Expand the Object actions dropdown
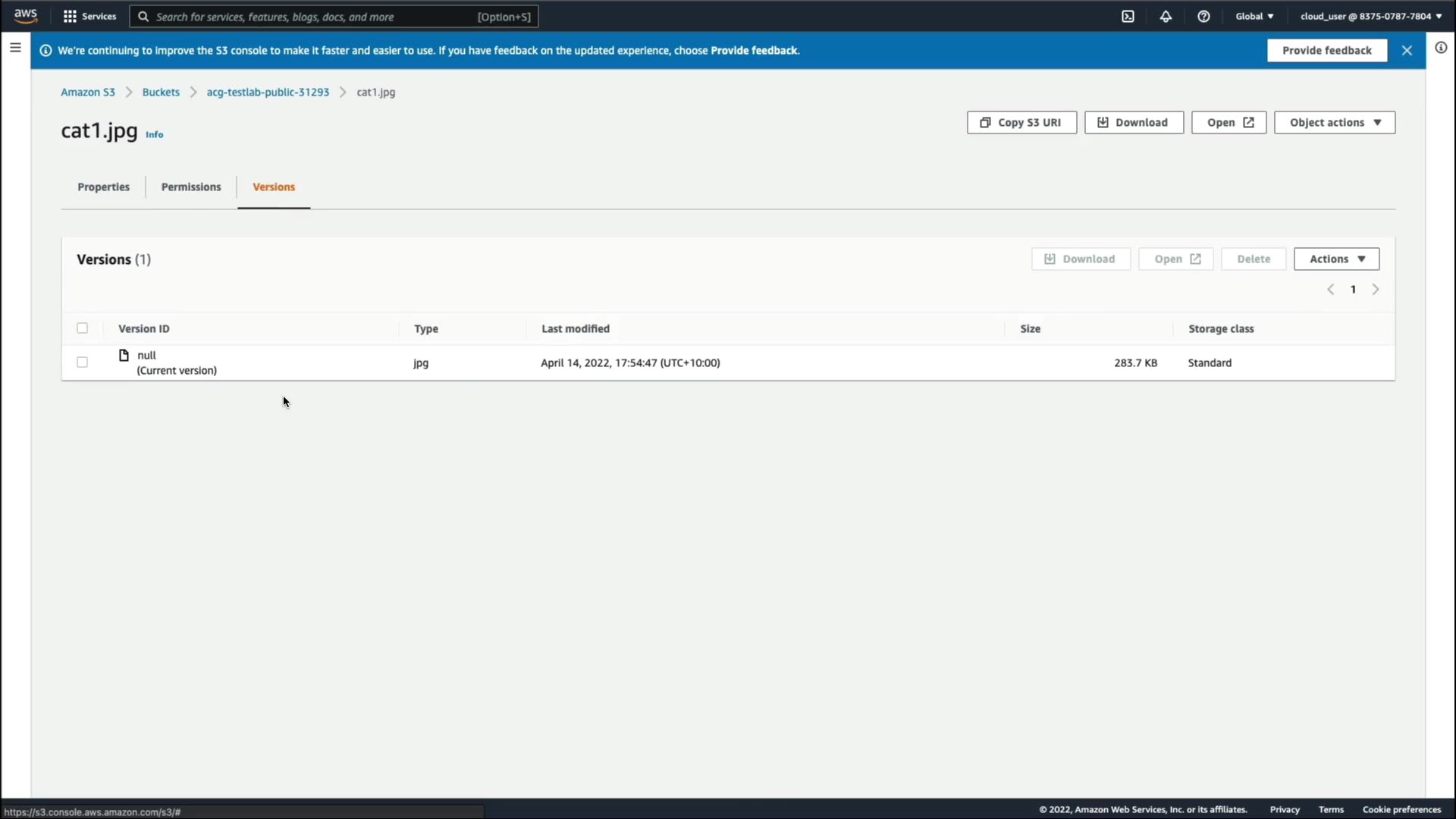 coord(1335,122)
